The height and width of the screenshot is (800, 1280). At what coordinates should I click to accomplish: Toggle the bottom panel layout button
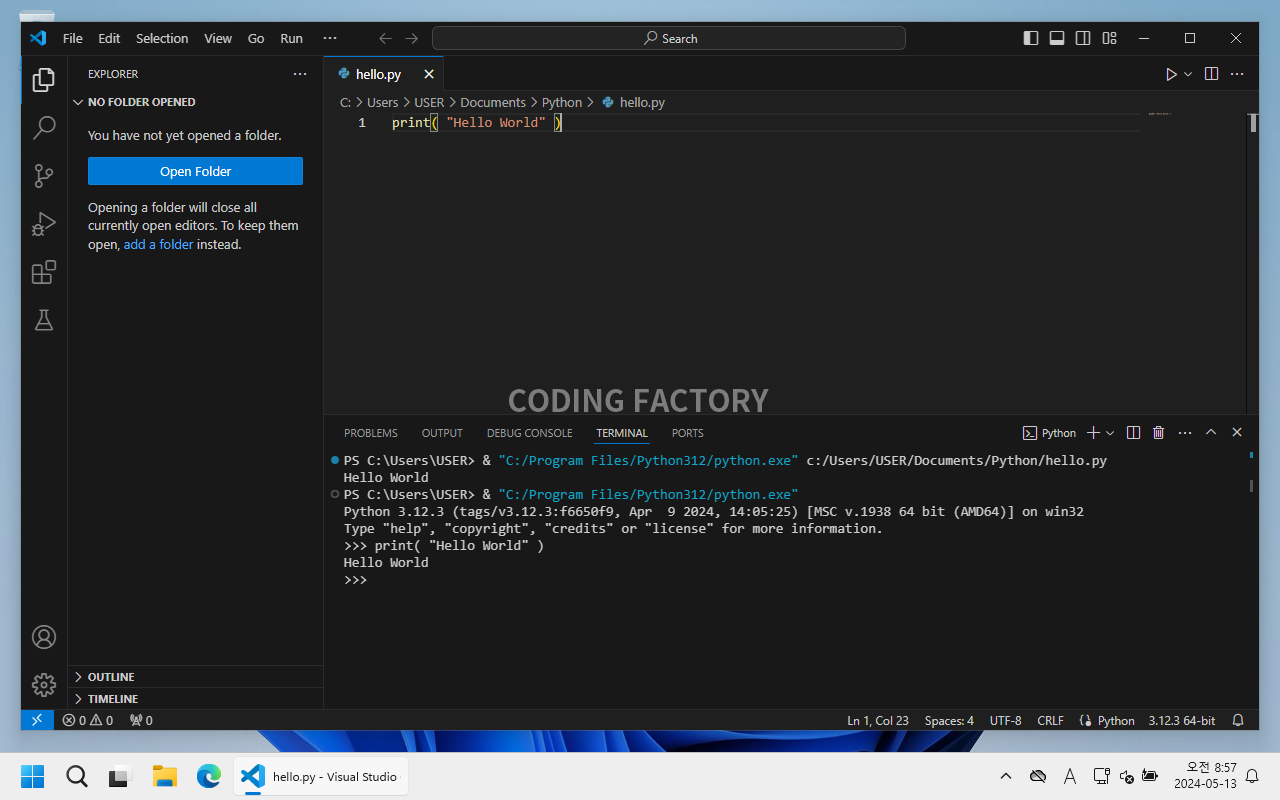click(1057, 38)
